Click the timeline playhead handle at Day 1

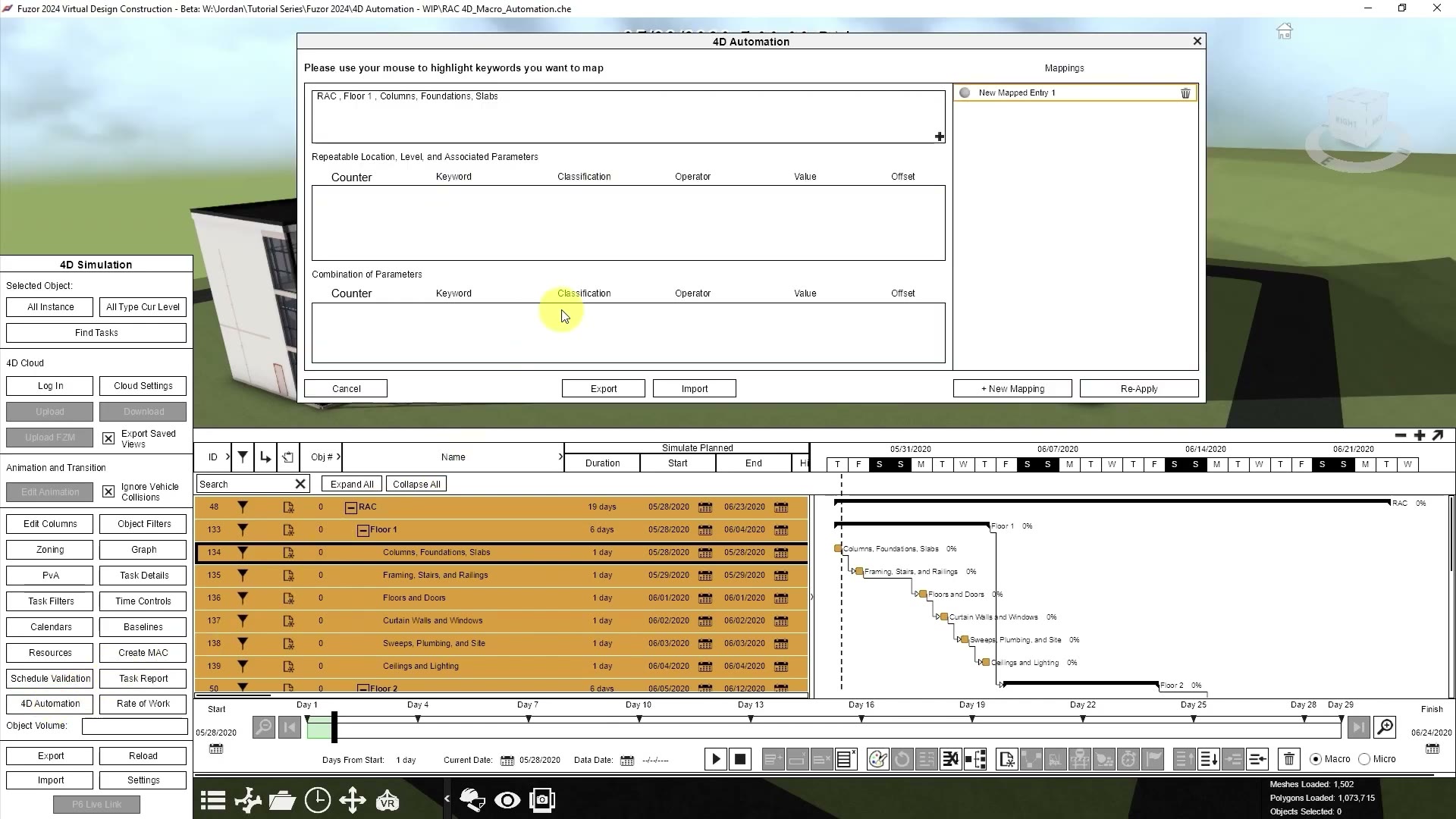click(x=334, y=728)
